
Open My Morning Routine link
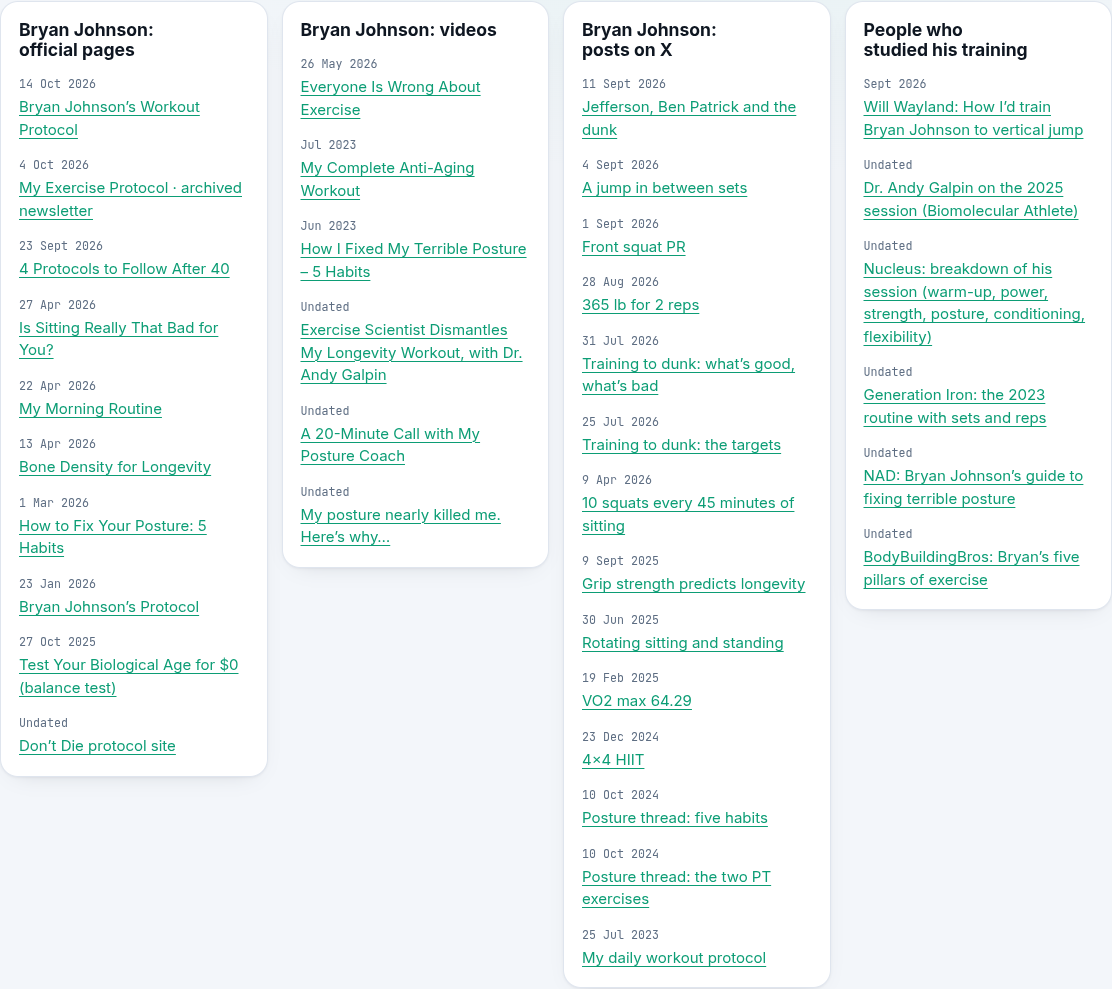pos(90,409)
